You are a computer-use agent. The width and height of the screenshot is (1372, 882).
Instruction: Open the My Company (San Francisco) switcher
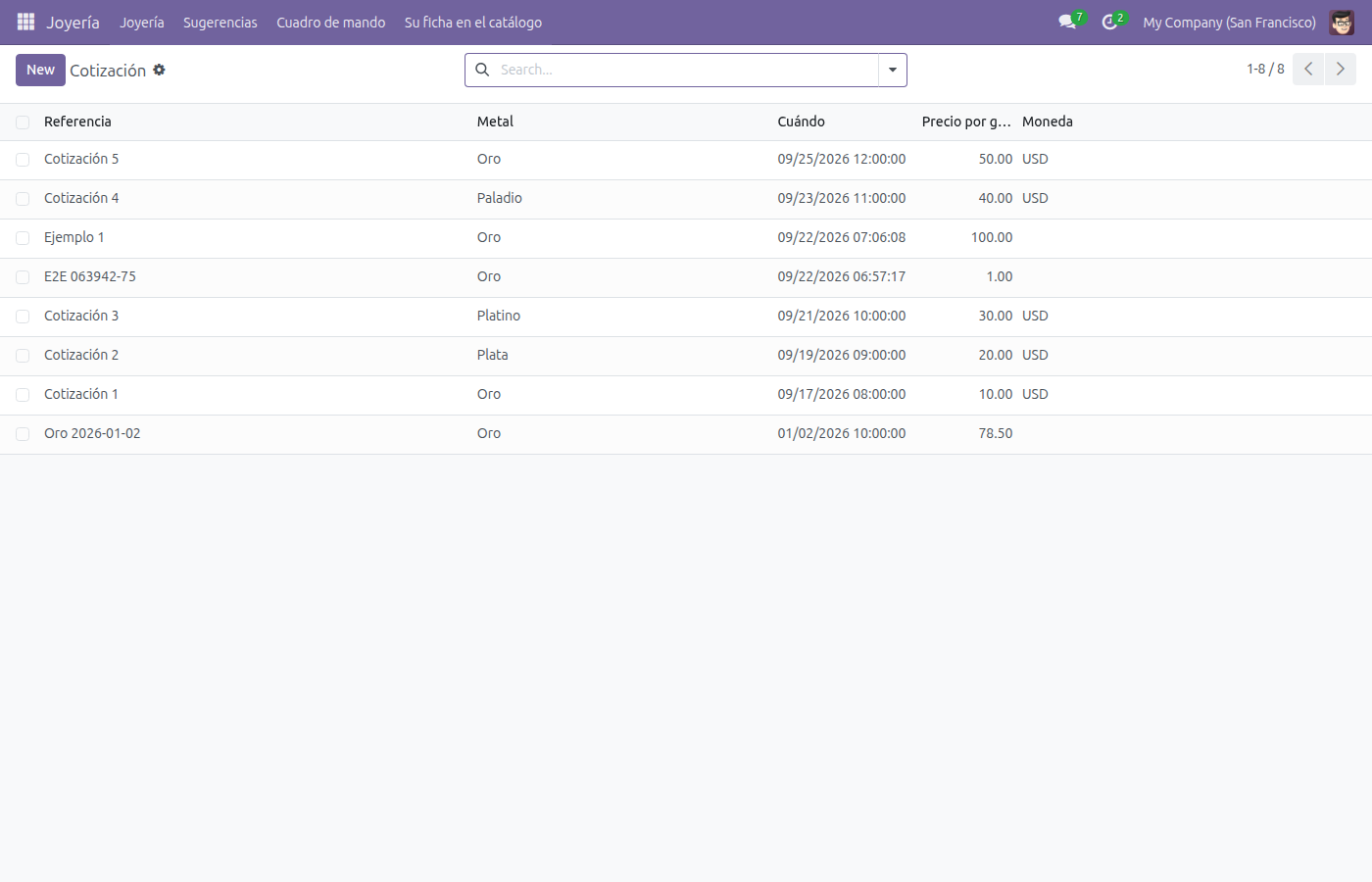click(x=1229, y=23)
